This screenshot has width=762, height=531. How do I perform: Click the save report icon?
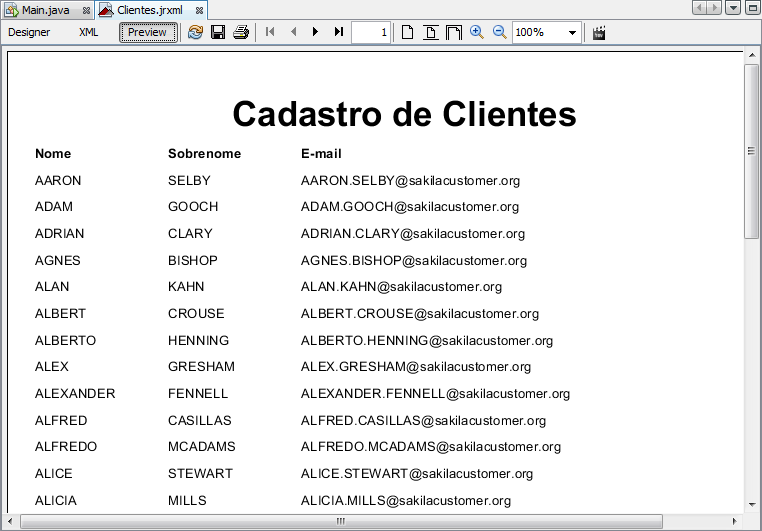218,32
